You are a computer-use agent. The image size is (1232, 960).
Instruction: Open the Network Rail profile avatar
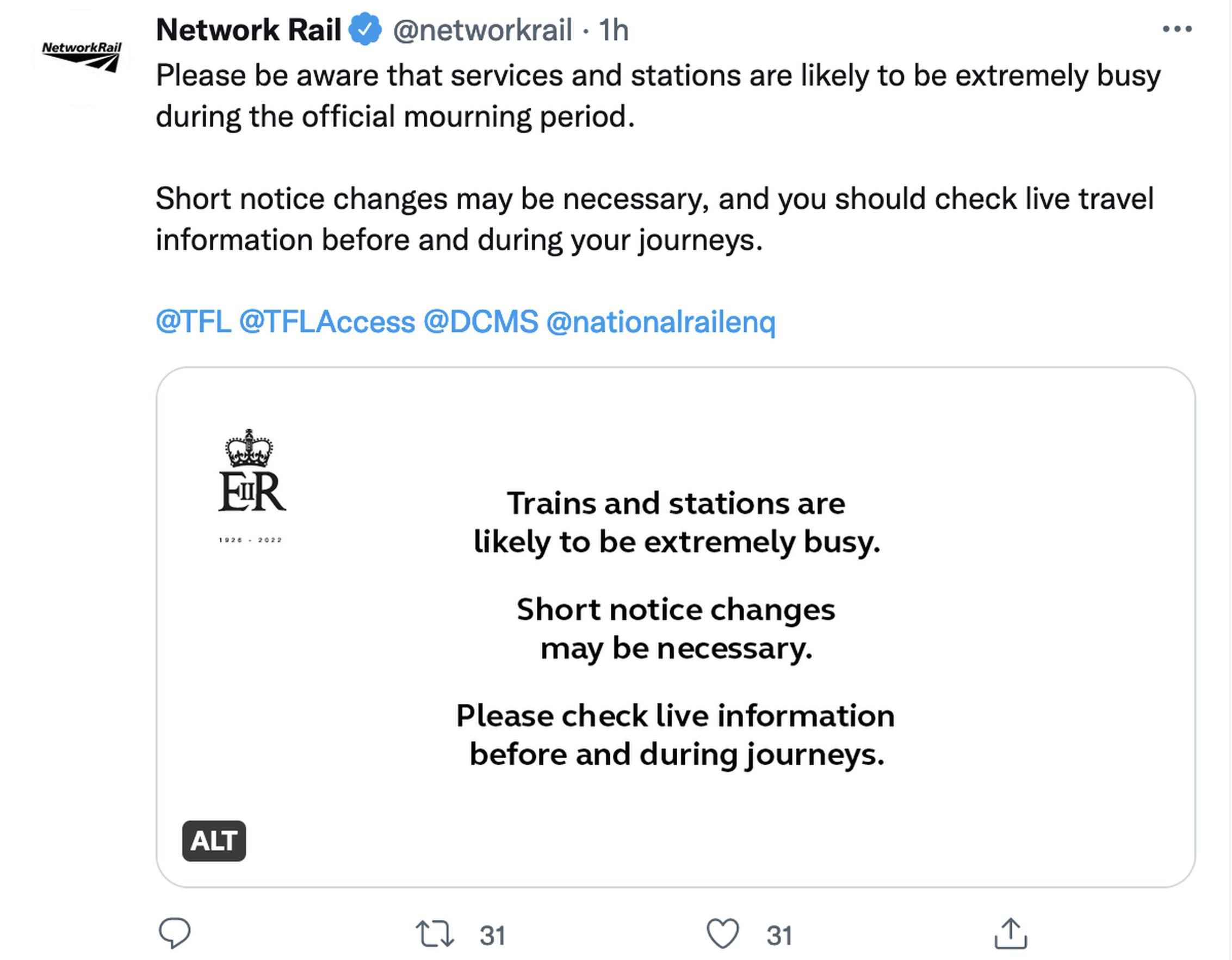pyautogui.click(x=82, y=57)
